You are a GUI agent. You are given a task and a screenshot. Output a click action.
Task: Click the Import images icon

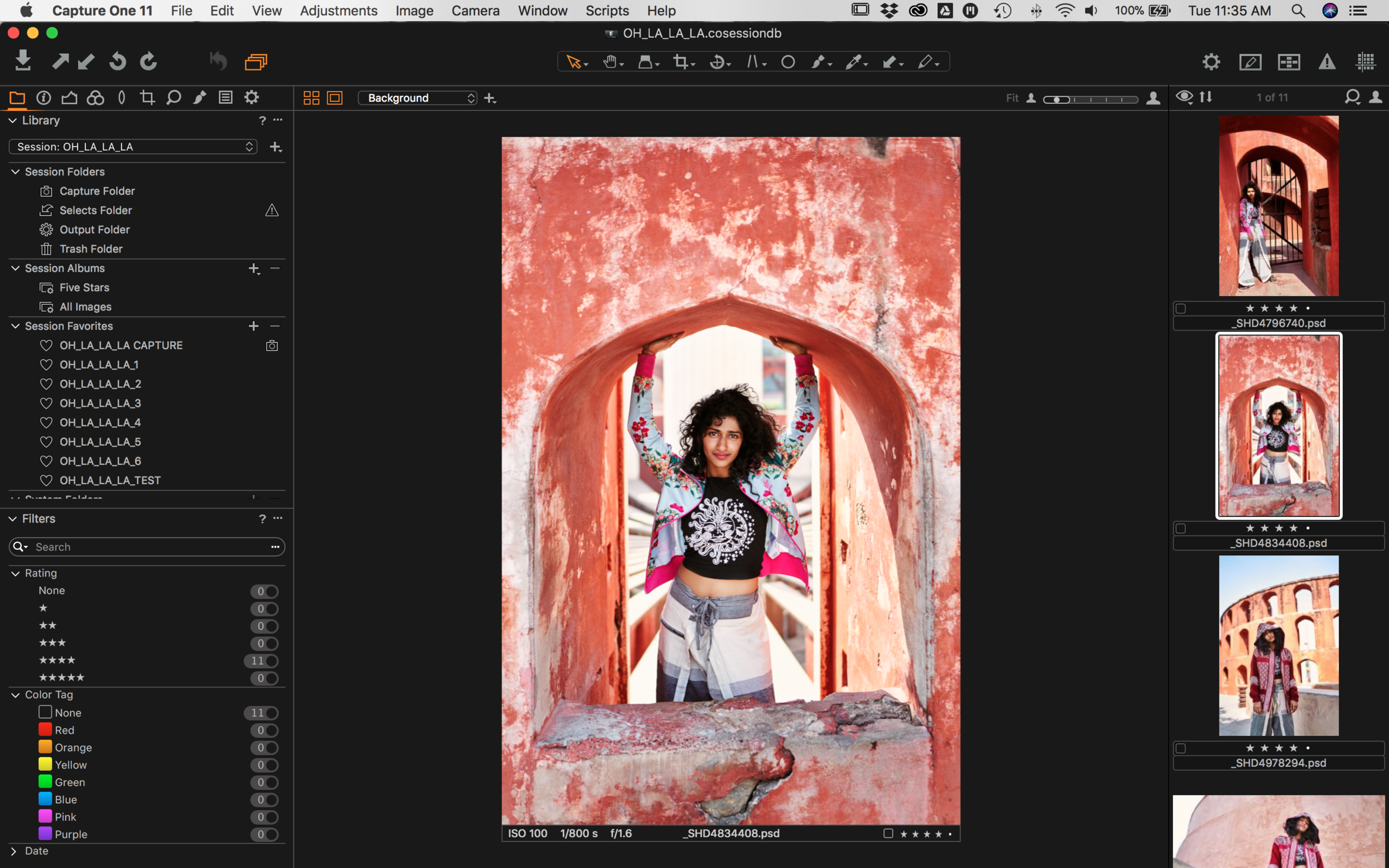[23, 61]
